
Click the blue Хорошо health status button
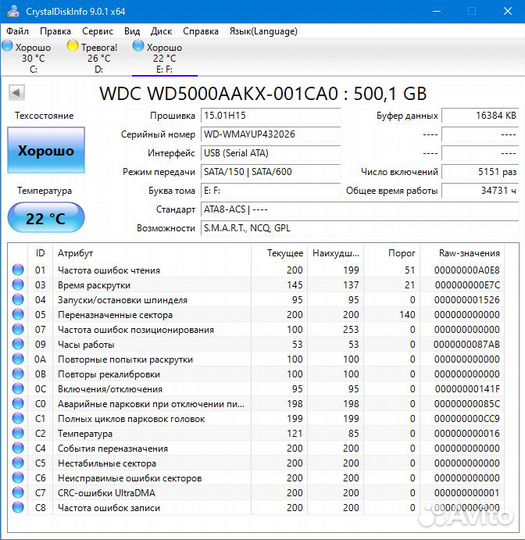pyautogui.click(x=46, y=150)
